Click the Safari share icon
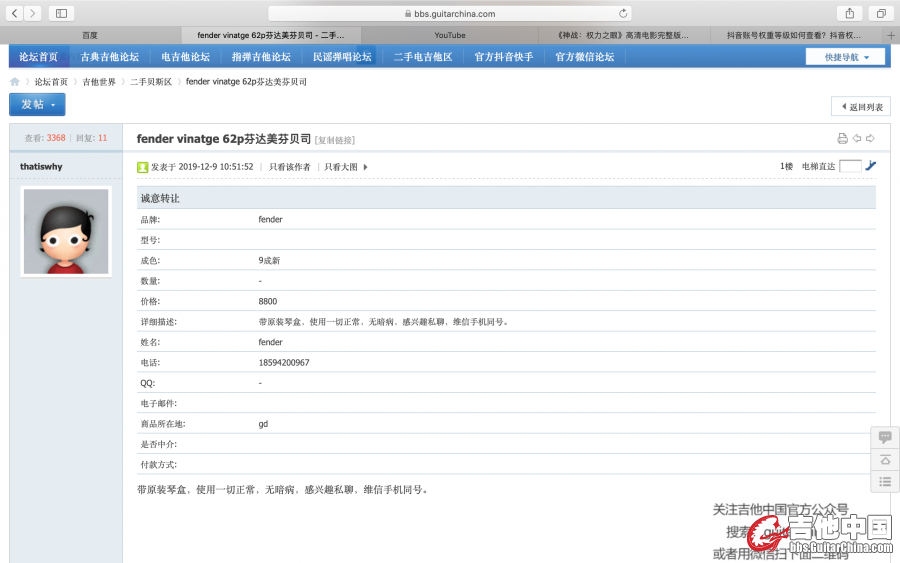This screenshot has height=563, width=900. coord(850,13)
